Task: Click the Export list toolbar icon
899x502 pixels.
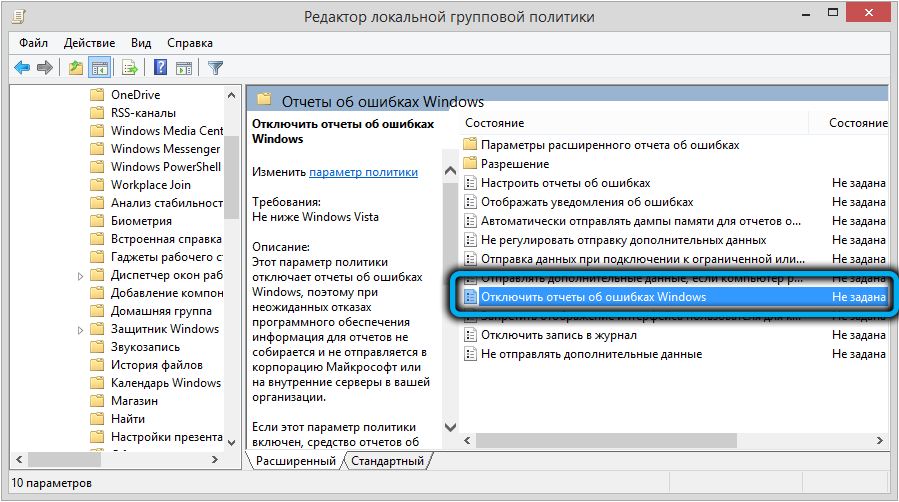Action: coord(129,68)
